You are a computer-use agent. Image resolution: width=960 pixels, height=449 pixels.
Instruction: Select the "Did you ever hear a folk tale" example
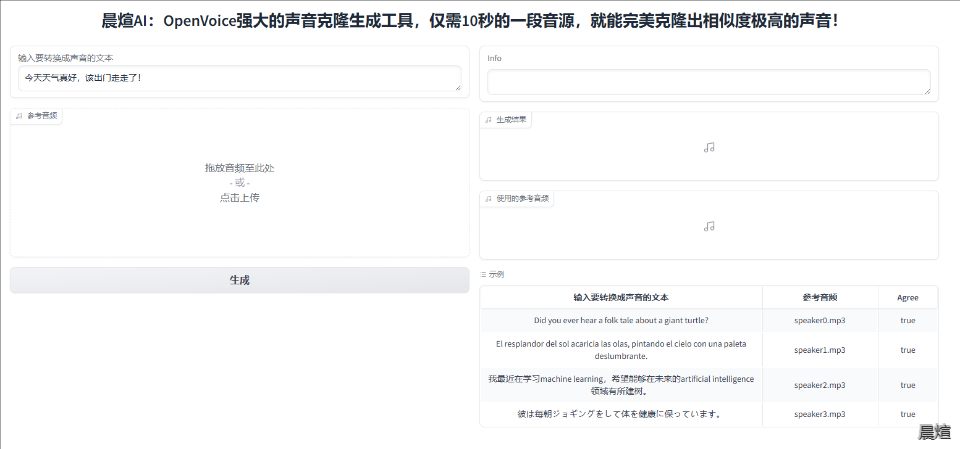pos(621,321)
